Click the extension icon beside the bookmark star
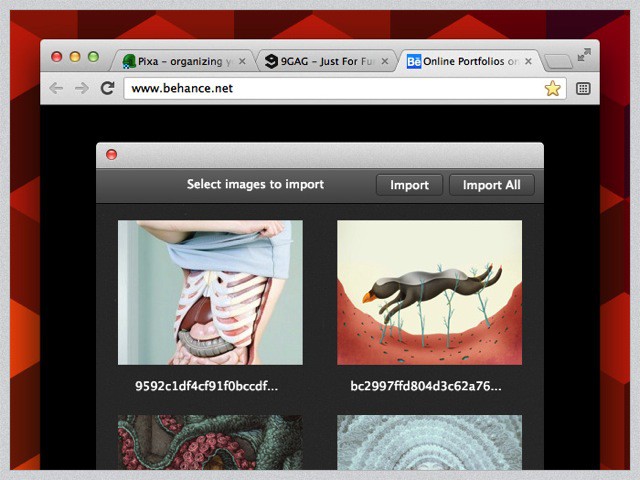 583,88
